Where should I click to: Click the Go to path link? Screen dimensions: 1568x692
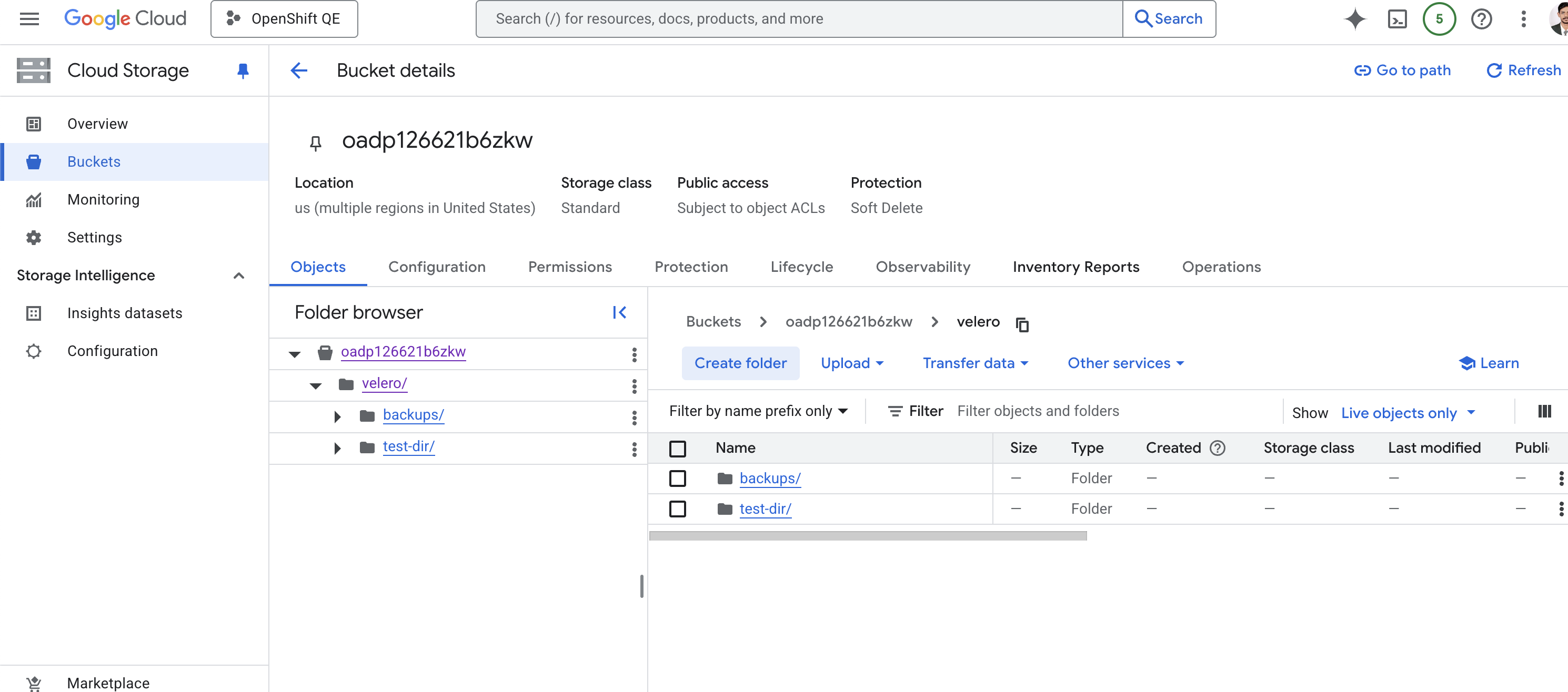coord(1402,70)
